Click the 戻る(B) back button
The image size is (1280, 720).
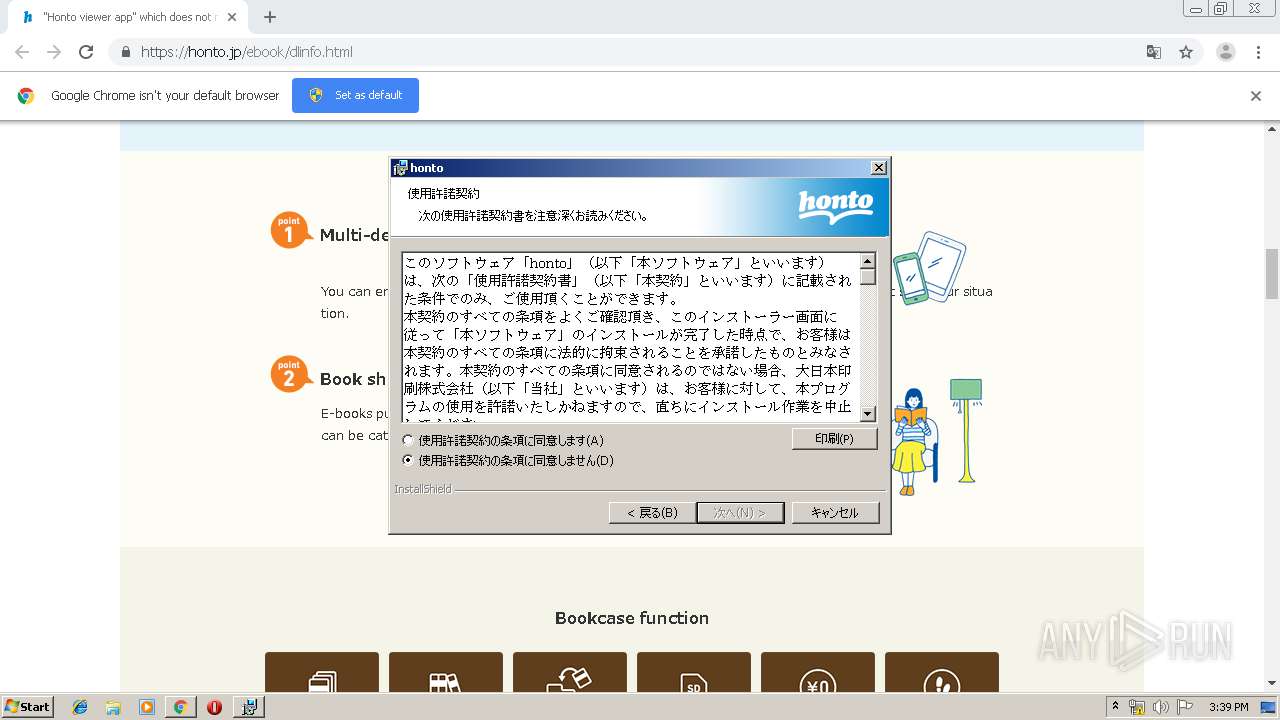point(652,513)
